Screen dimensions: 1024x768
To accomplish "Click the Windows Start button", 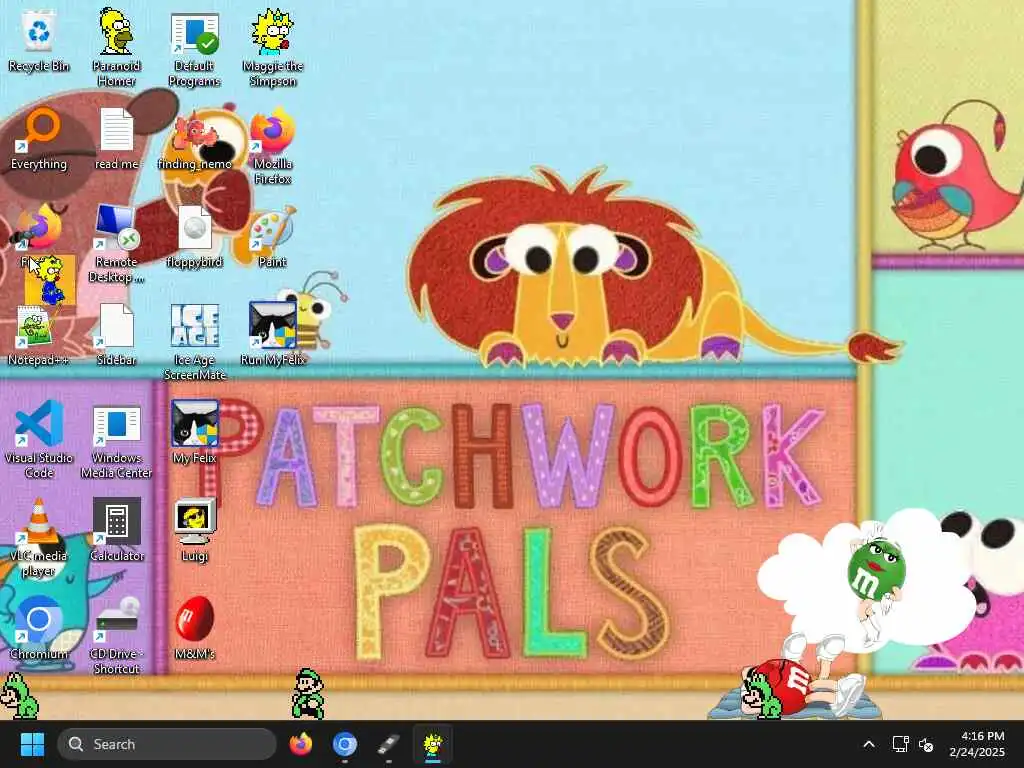I will 32,744.
